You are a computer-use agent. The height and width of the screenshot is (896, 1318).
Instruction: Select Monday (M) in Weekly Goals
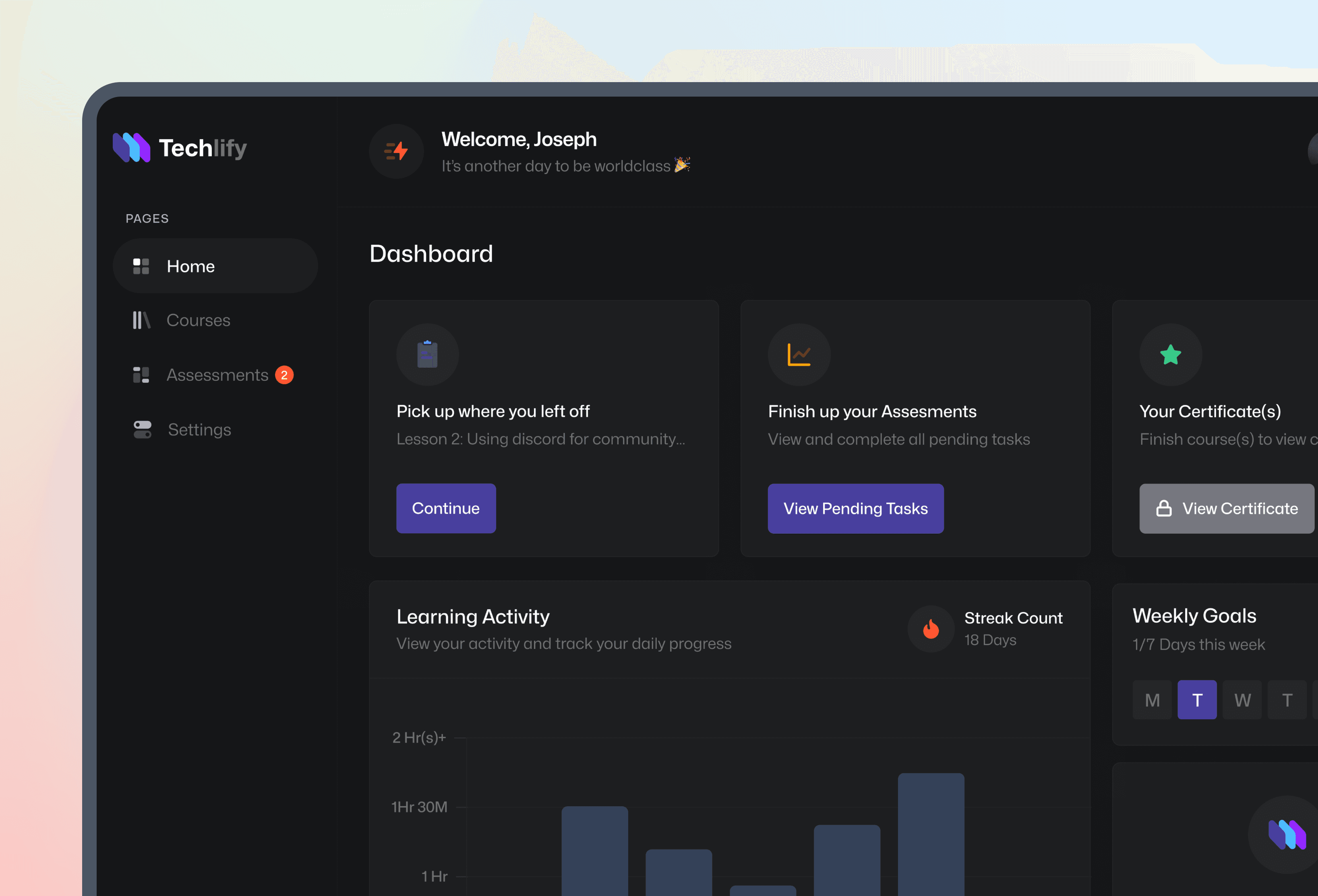[1152, 700]
